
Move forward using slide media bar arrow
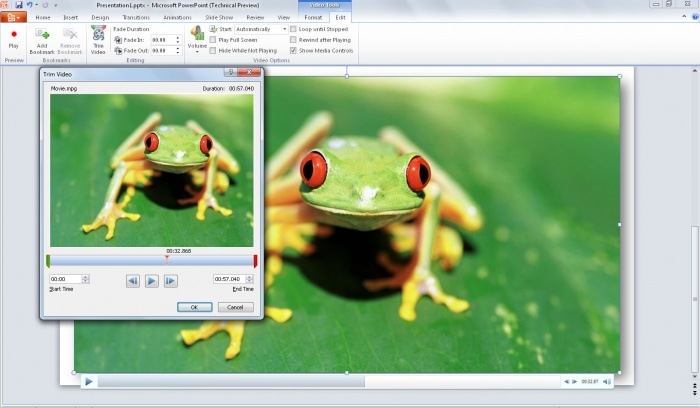[x=574, y=382]
